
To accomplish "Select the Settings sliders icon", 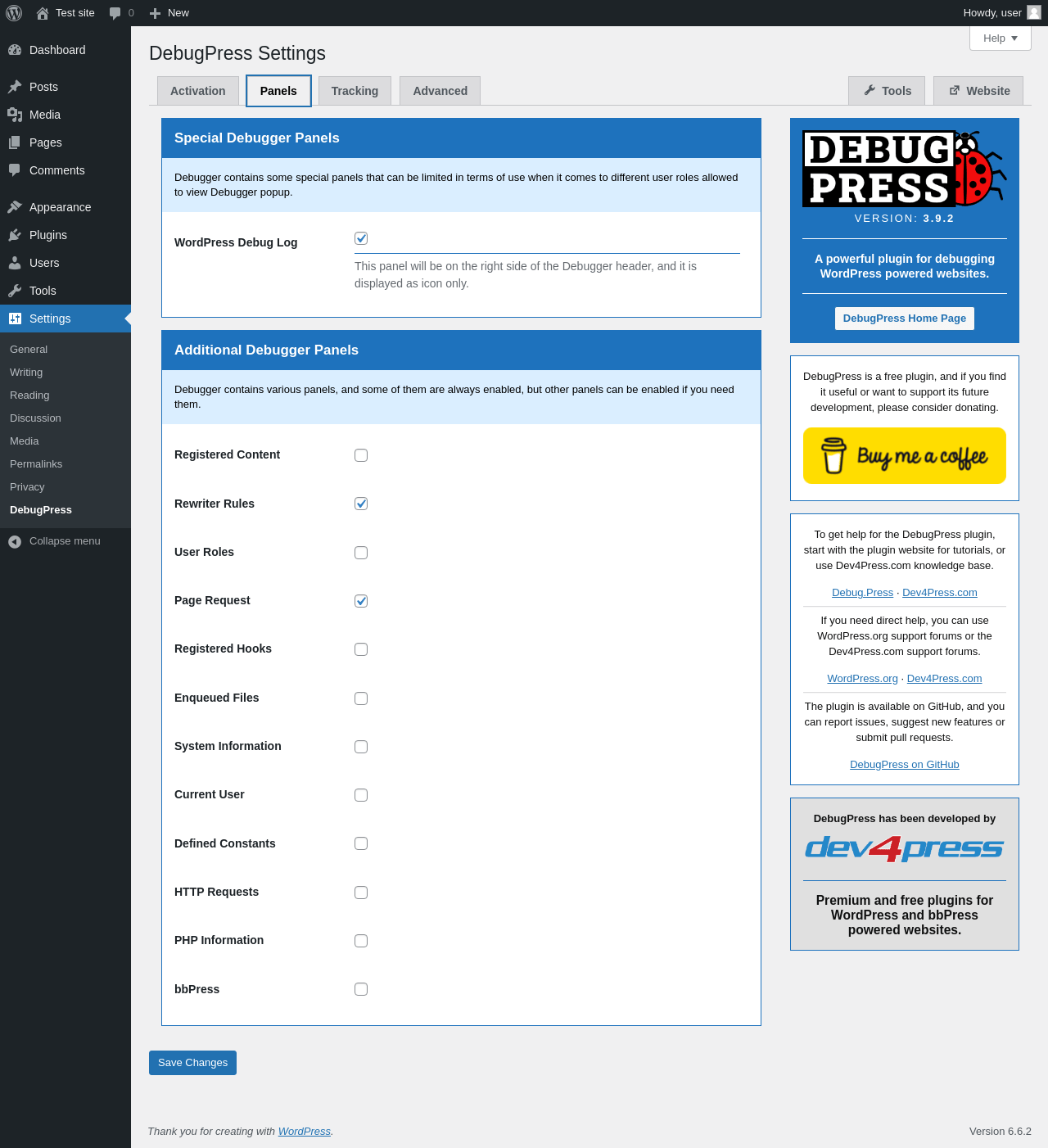I will click(x=15, y=319).
